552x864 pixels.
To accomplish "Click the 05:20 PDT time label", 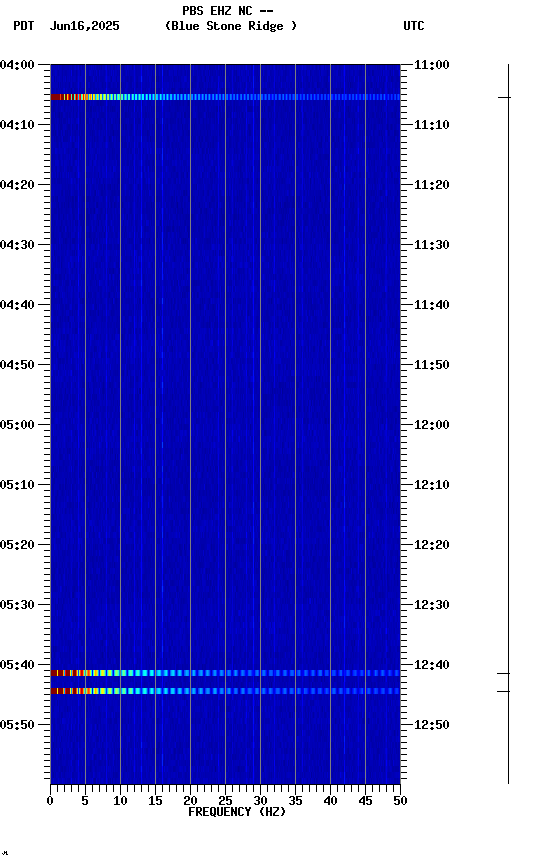I will pyautogui.click(x=17, y=545).
